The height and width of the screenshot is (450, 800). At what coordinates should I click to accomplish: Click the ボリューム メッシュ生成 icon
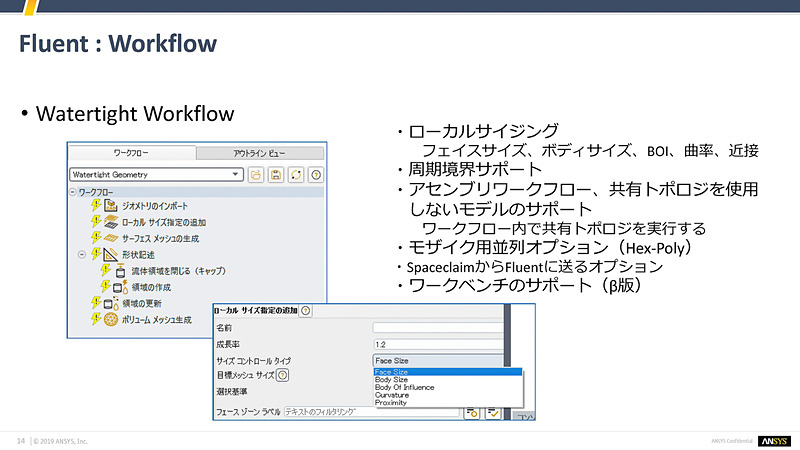(x=111, y=319)
